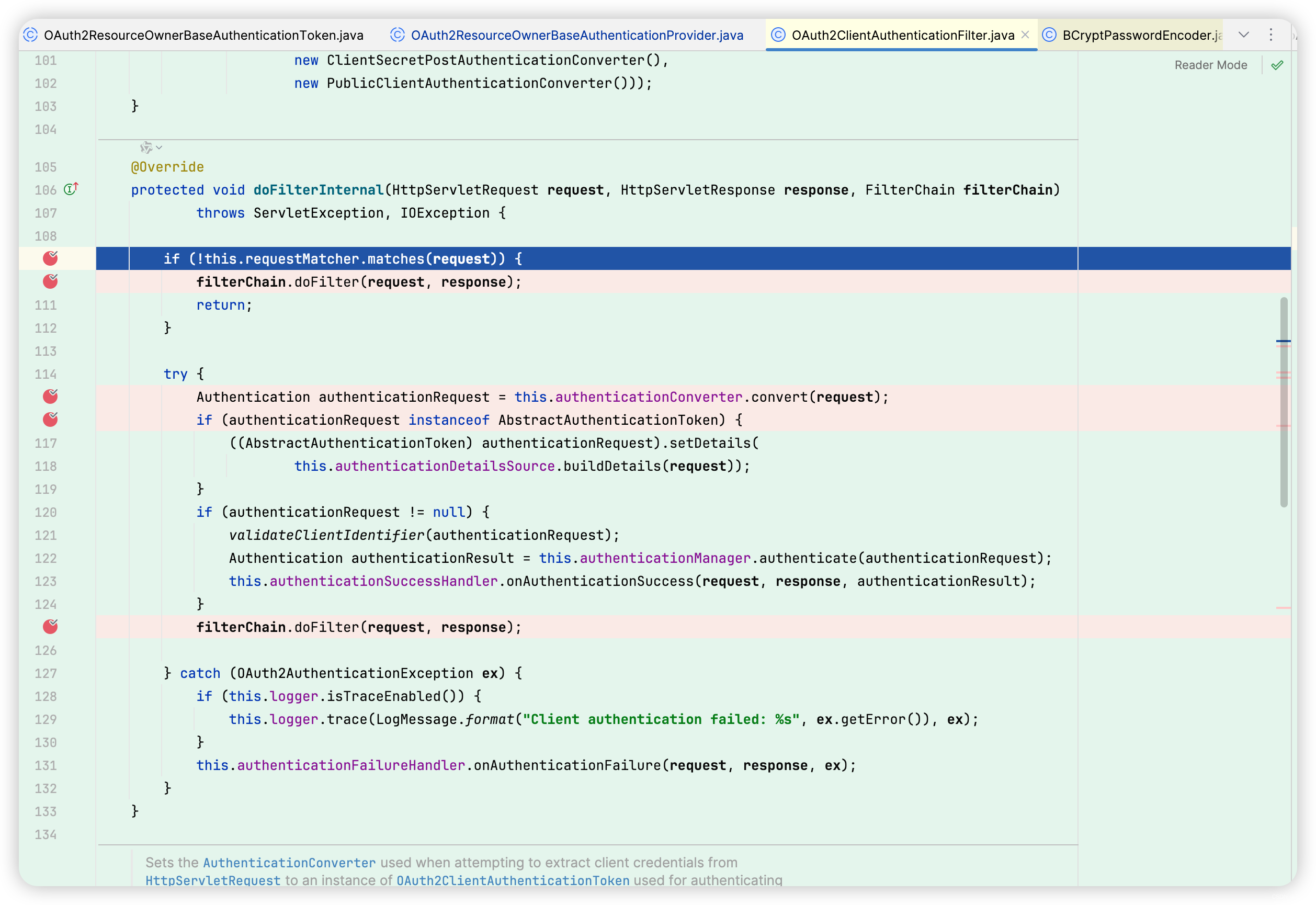Click PublicClientAuthenticationConverter constructor call
This screenshot has height=905, width=1316.
point(470,83)
